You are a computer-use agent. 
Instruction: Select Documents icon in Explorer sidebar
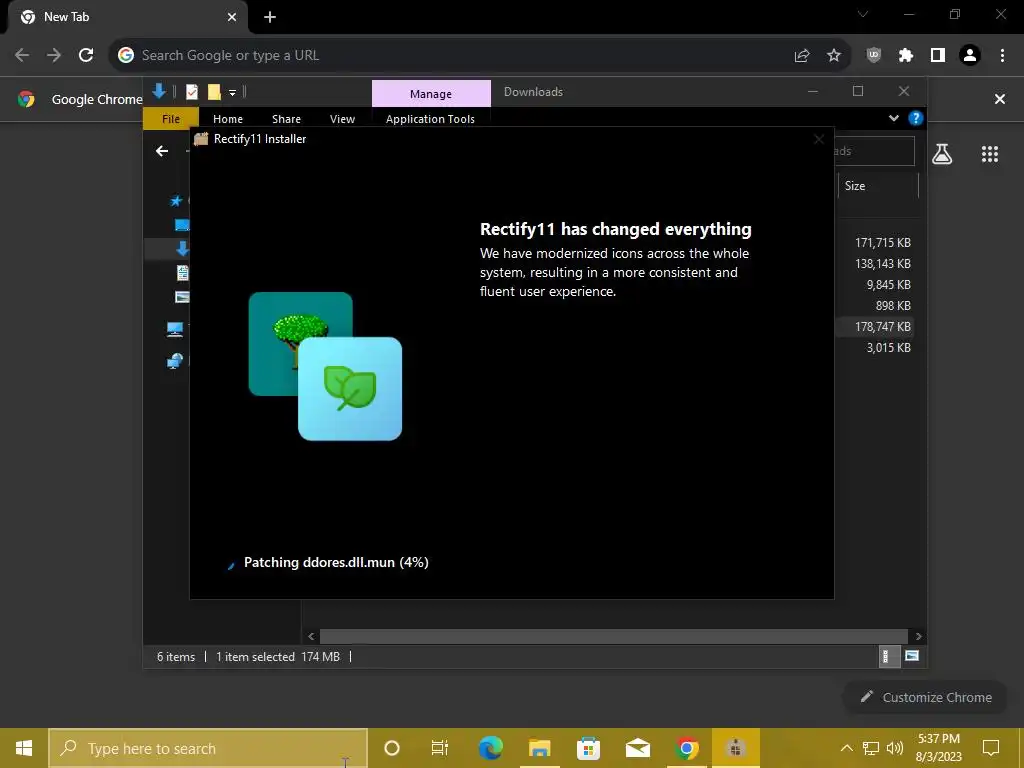[x=182, y=273]
